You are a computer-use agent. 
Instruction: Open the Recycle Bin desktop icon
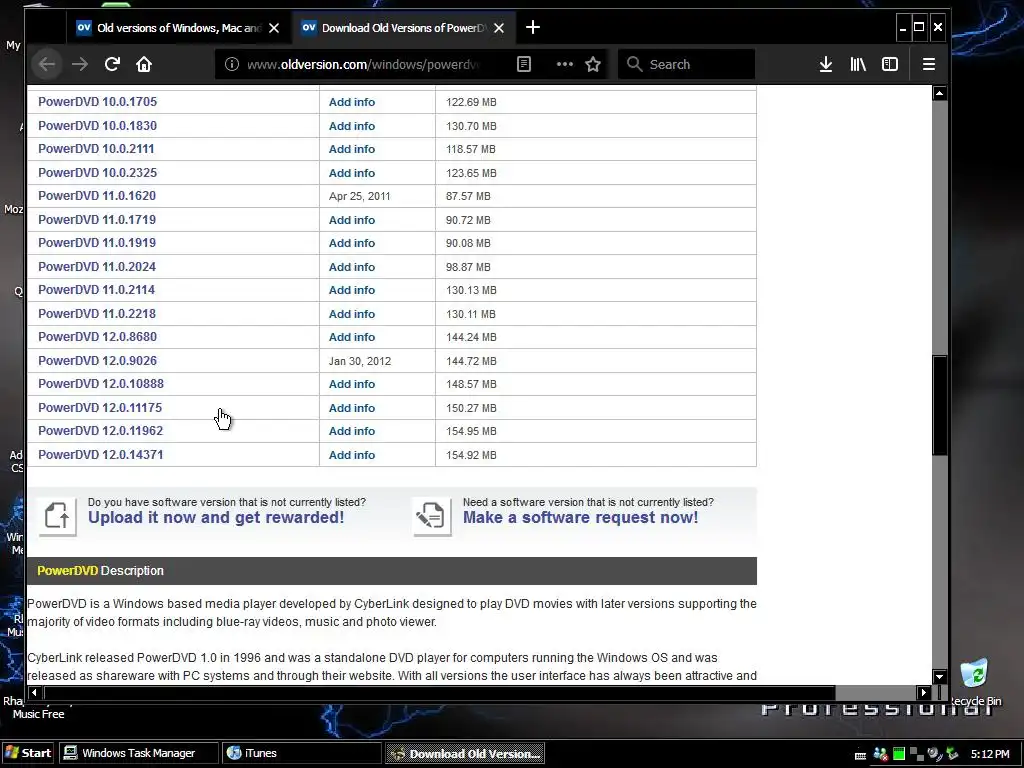[x=974, y=682]
